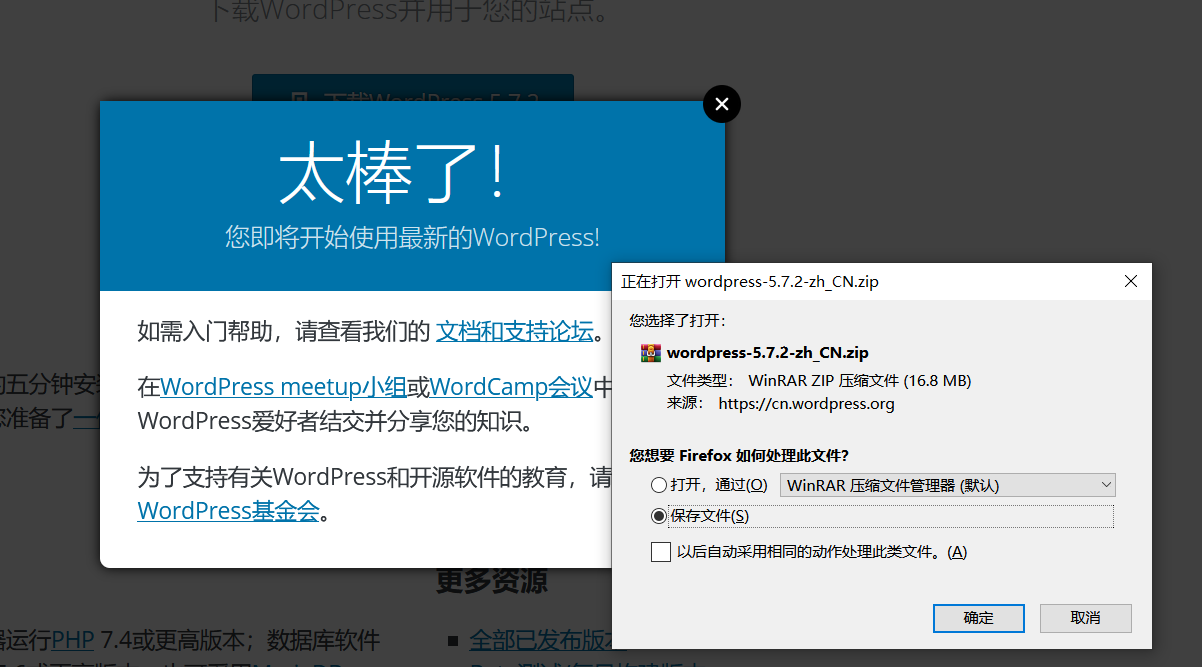Enable 以后自动采用相同的动作处理此类文件 checkbox
This screenshot has width=1202, height=667.
tap(660, 551)
